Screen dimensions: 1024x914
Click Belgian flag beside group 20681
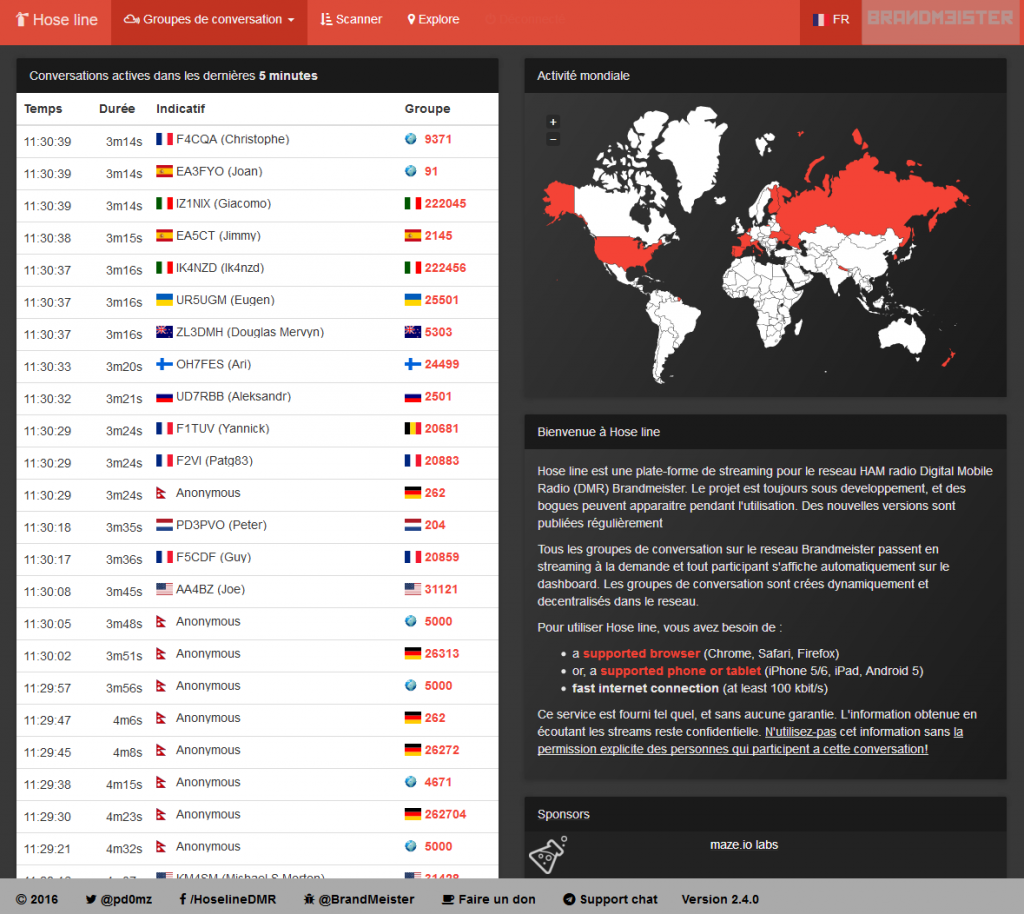coord(413,428)
